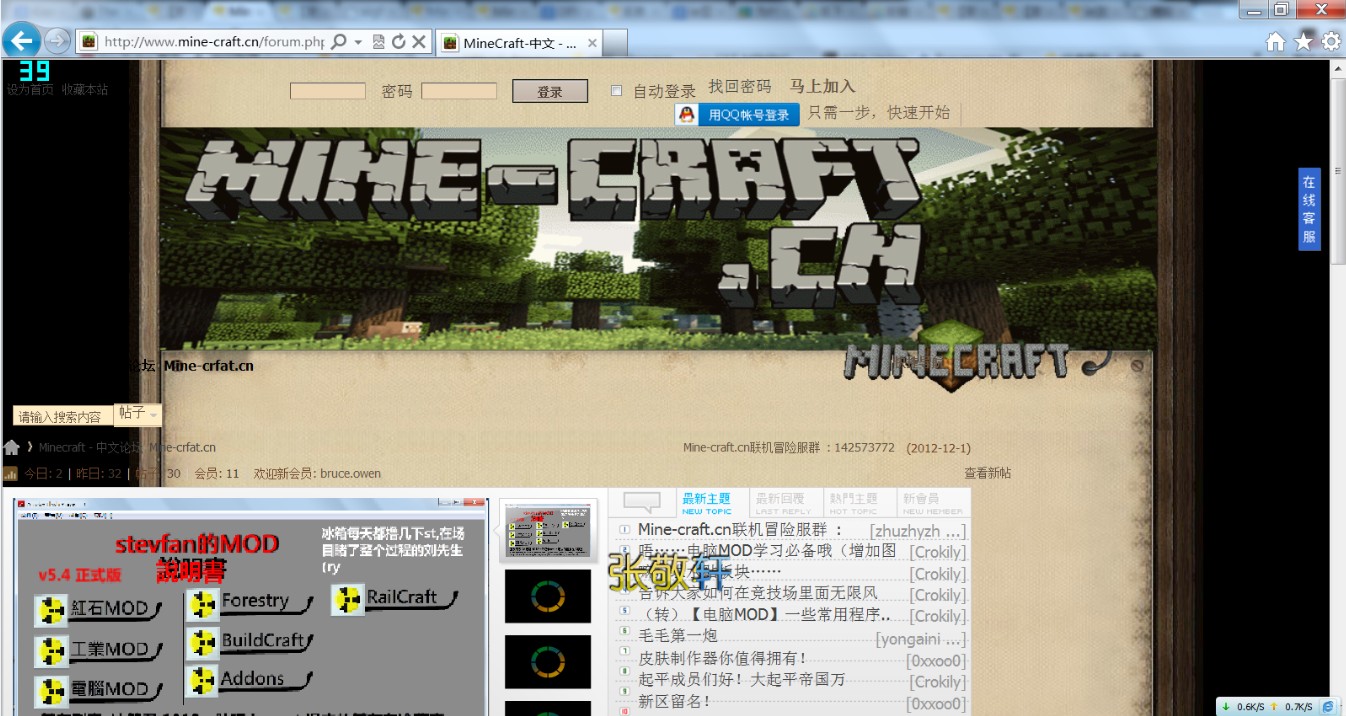Screen dimensions: 1346x716
Task: Open the browser Home icon
Action: (x=1275, y=42)
